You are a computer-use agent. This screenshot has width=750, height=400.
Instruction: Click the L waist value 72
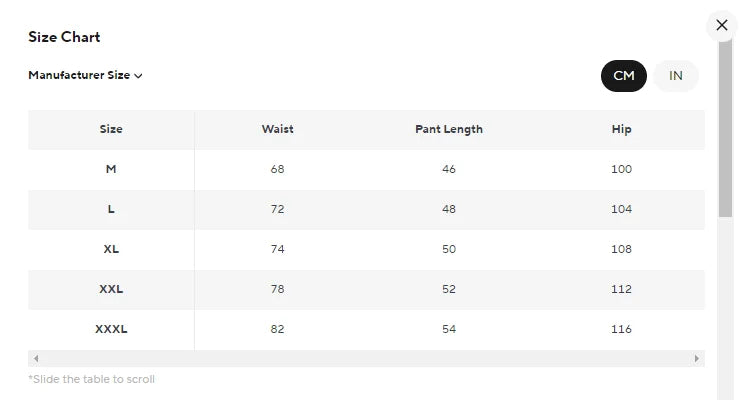[x=277, y=209]
